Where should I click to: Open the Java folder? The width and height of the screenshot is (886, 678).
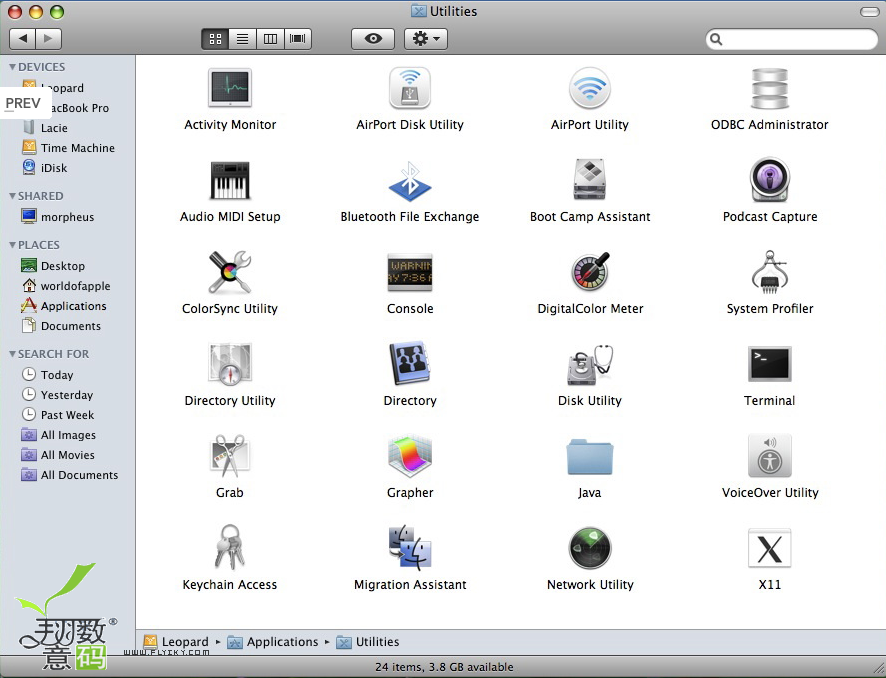click(589, 457)
